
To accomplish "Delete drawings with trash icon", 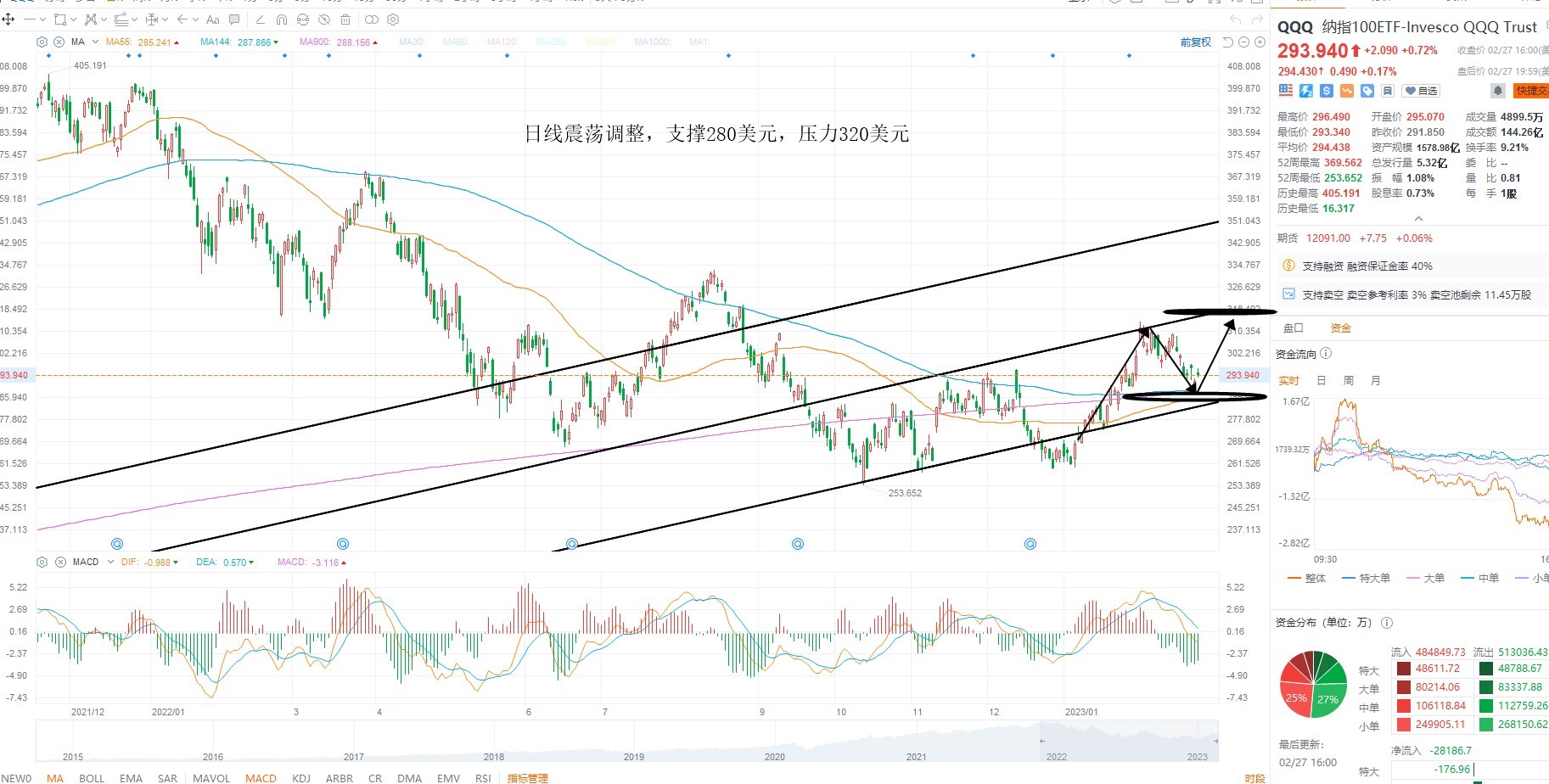I will tap(345, 19).
